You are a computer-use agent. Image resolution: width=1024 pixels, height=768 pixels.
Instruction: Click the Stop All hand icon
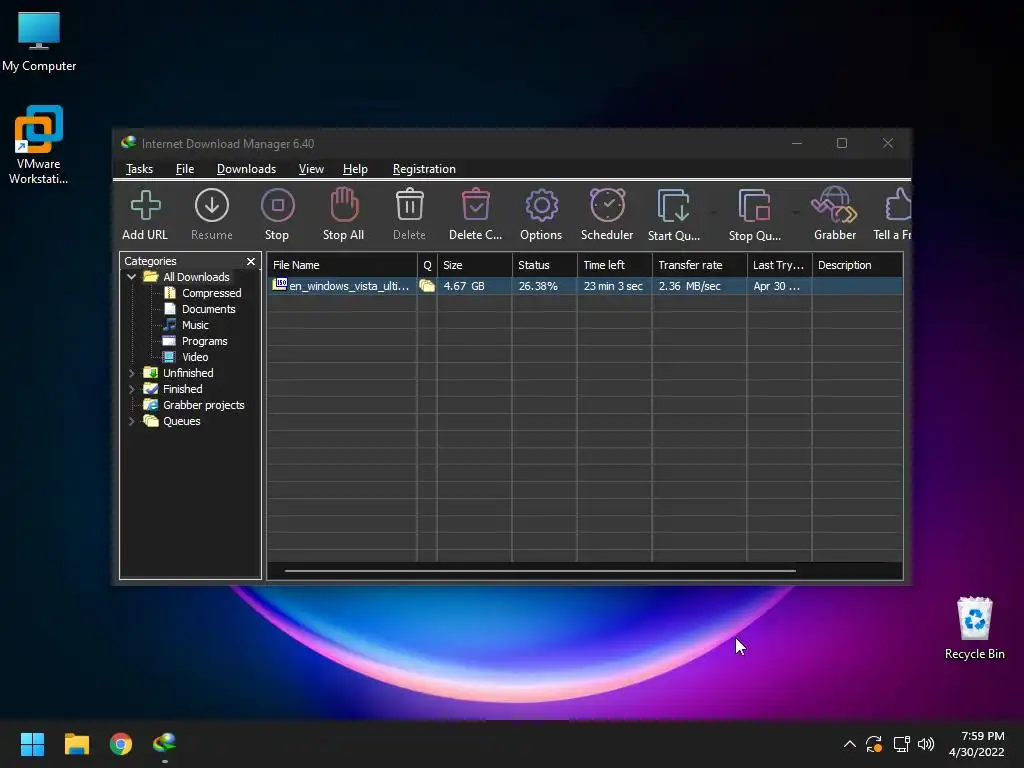[344, 204]
